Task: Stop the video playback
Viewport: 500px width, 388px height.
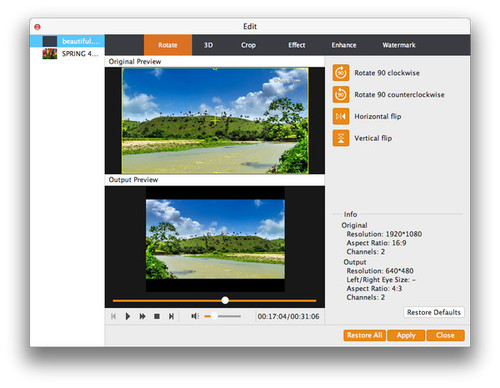Action: [x=157, y=316]
